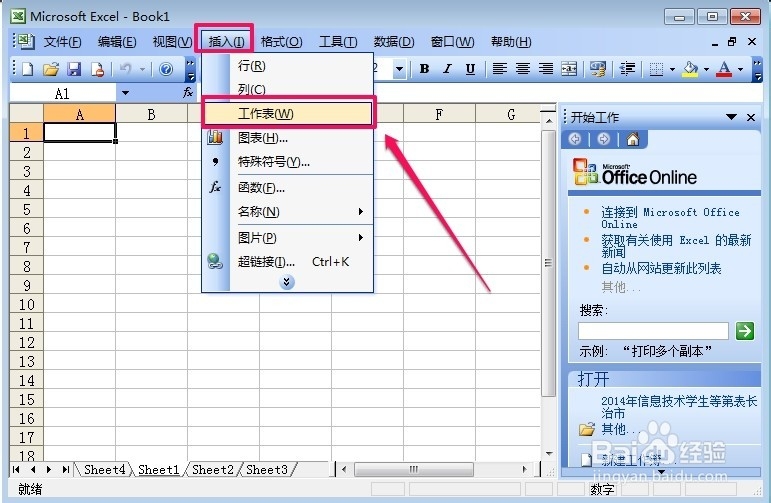Choose 行(R) from Insert menu

pyautogui.click(x=288, y=66)
